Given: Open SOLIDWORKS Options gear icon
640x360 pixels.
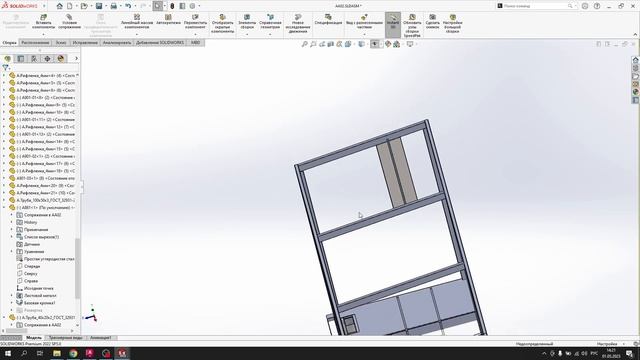Looking at the screenshot, I should point(192,6).
